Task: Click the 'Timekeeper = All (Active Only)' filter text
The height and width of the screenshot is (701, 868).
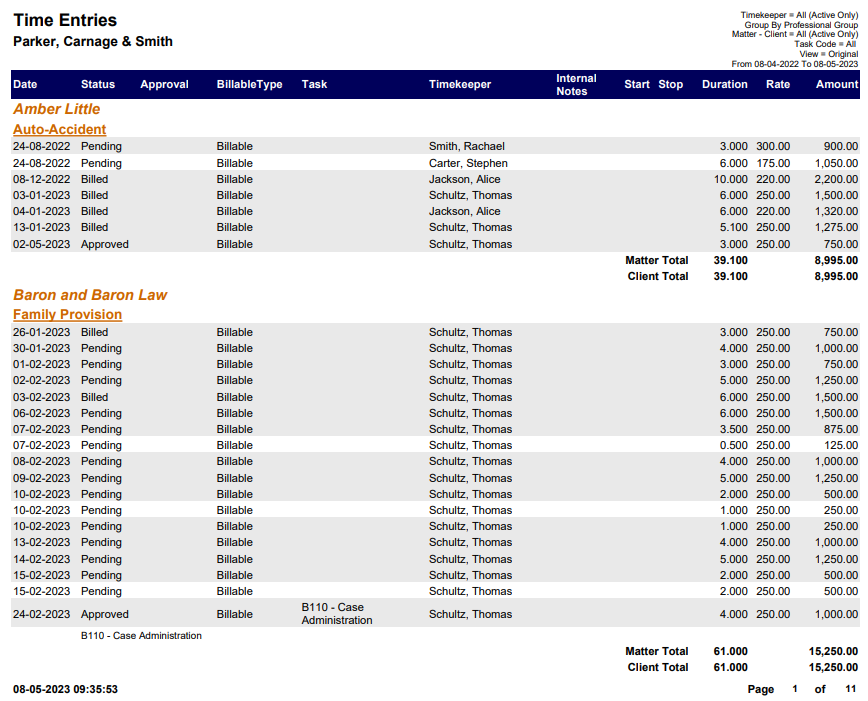Action: [x=799, y=15]
